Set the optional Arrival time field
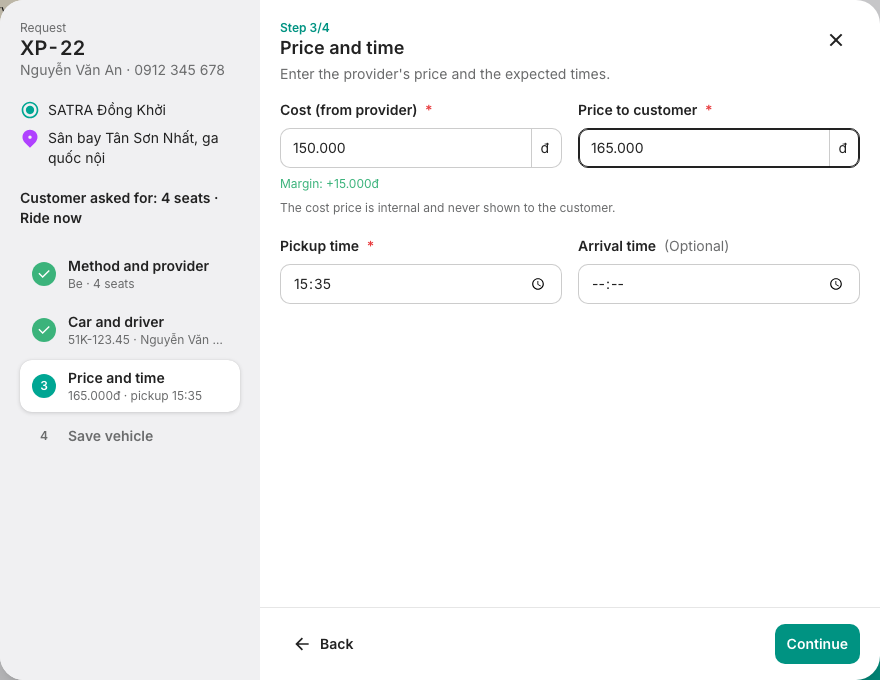 (x=718, y=284)
